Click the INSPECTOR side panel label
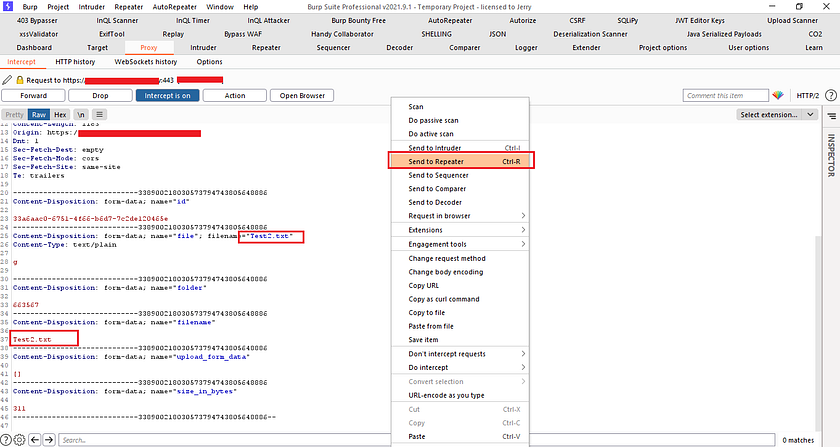Viewport: 840px width, 447px height. click(831, 155)
